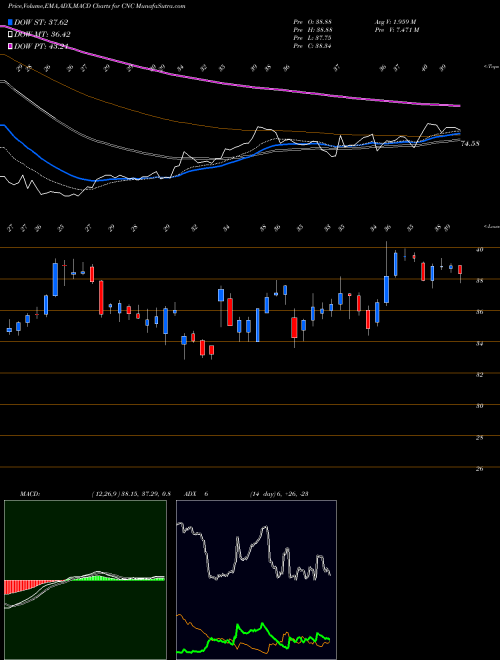
Task: Click the Pre O previous open value
Action: (313, 22)
